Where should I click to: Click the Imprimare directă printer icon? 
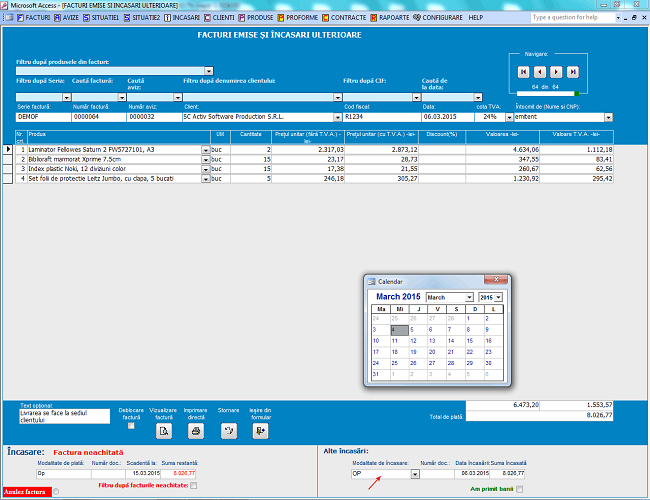pos(196,431)
